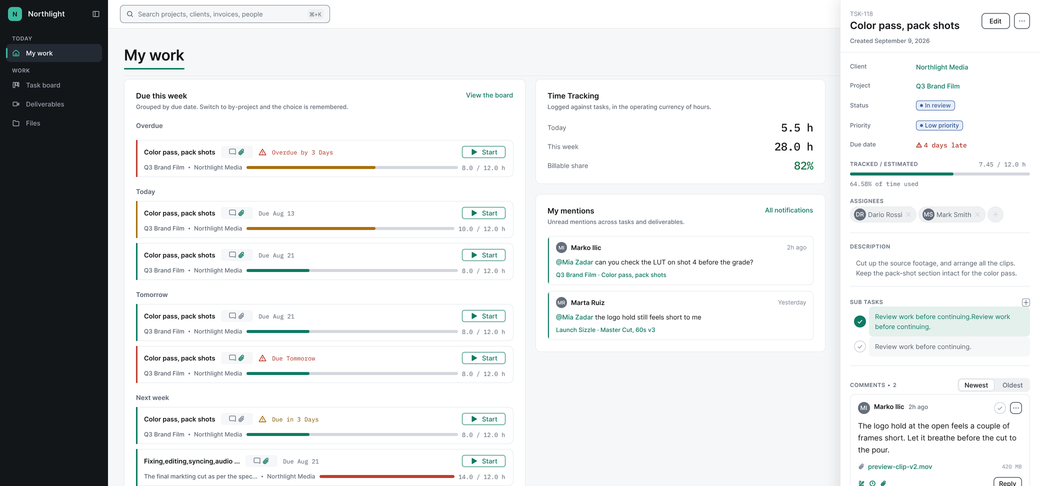1040x486 pixels.
Task: Click the tracked versus estimated progress bar
Action: coord(940,174)
